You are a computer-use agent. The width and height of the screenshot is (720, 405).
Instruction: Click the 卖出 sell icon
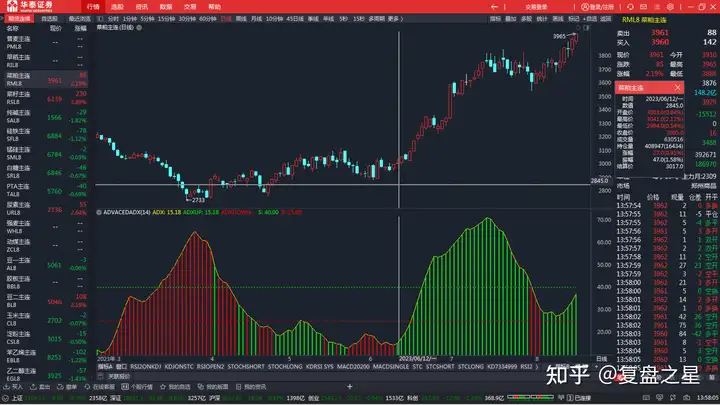point(40,387)
